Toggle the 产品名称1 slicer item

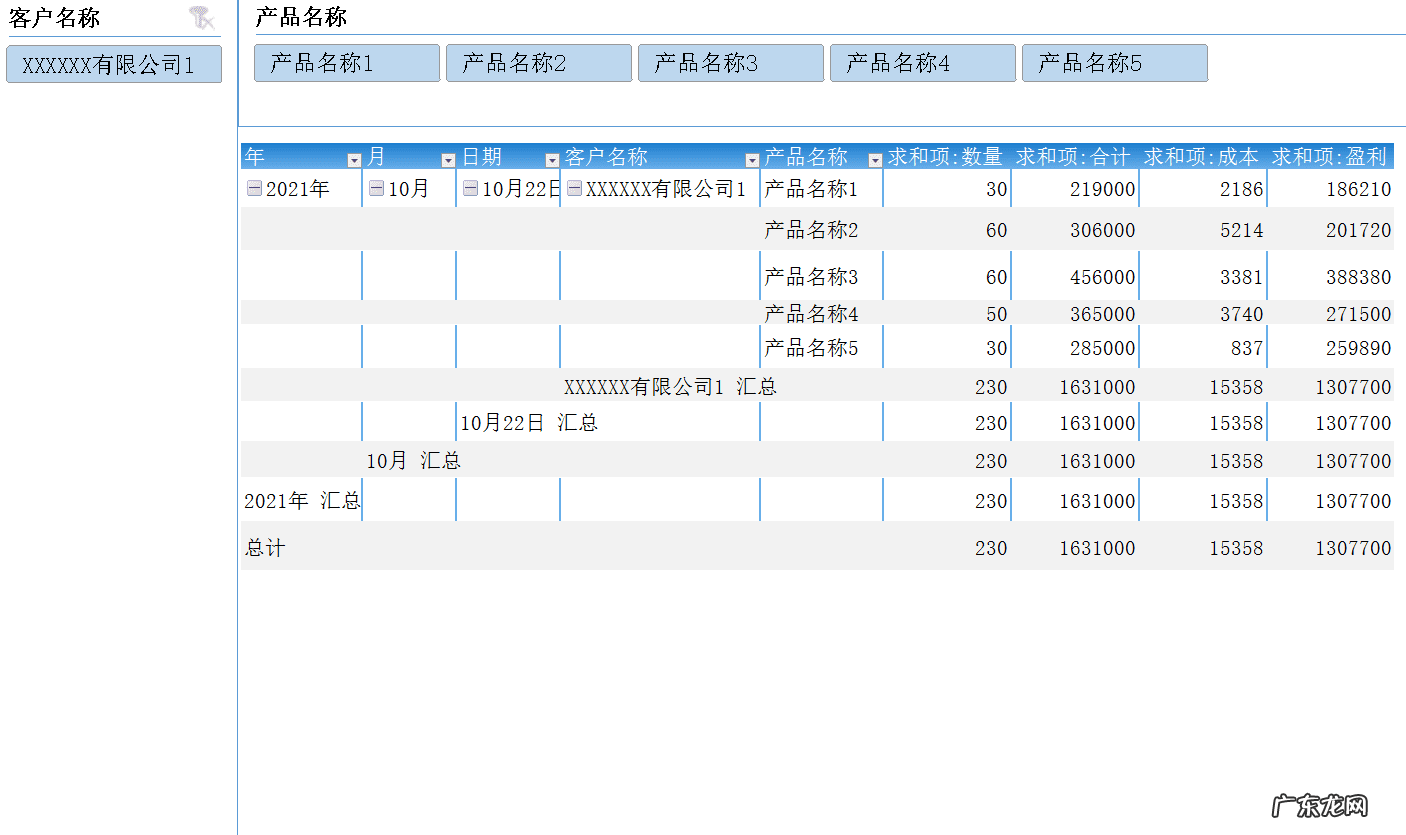[x=346, y=62]
